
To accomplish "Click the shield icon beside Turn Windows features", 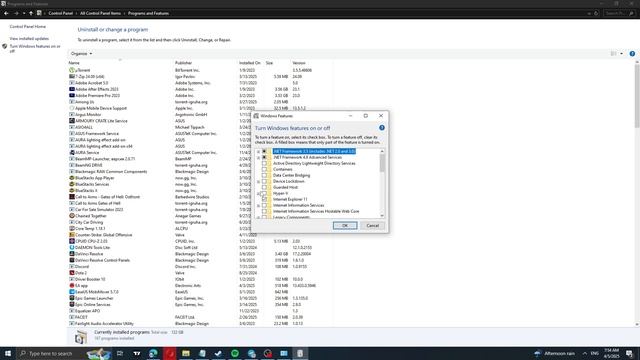I will tap(4, 47).
